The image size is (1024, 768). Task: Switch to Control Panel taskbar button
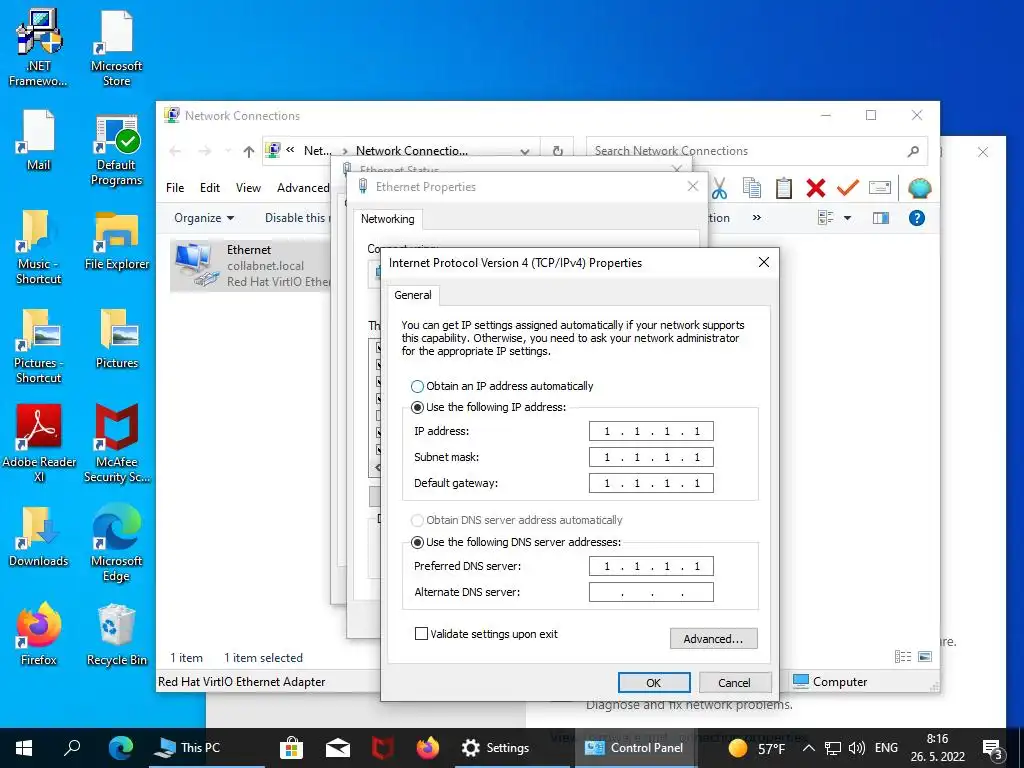[x=635, y=748]
